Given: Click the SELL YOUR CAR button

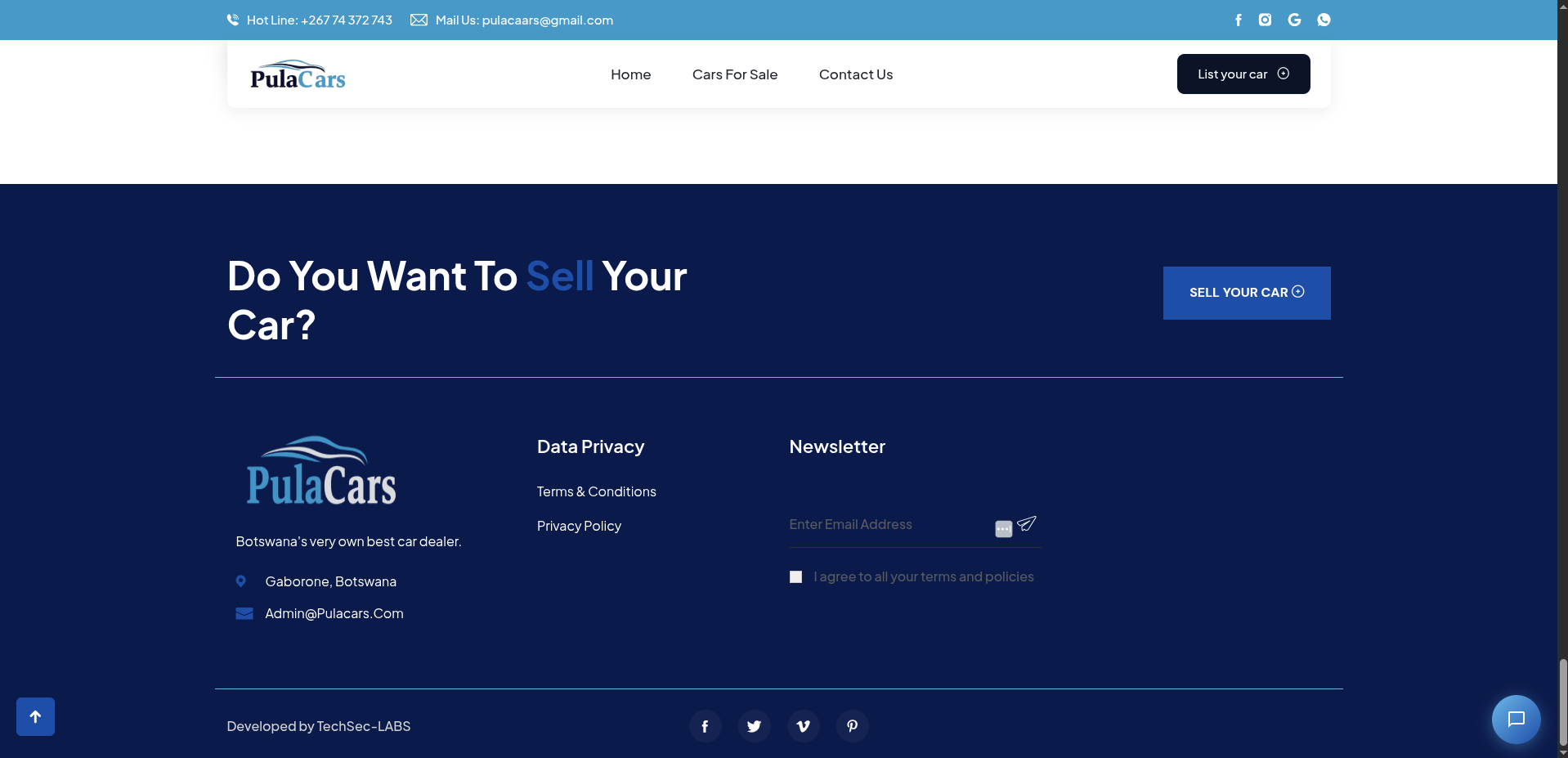Looking at the screenshot, I should 1246,293.
